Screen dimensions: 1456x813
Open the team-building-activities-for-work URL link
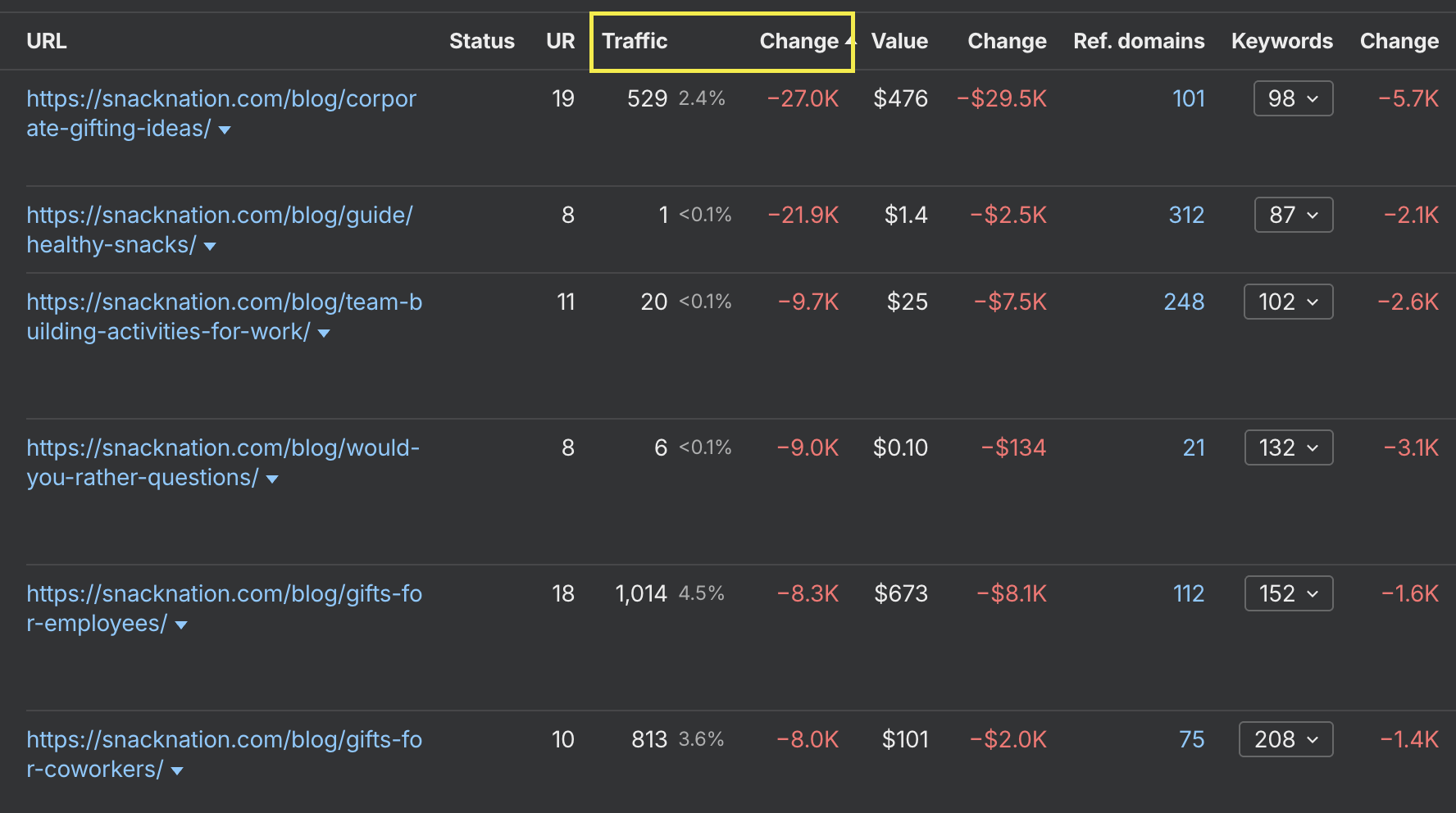[224, 316]
